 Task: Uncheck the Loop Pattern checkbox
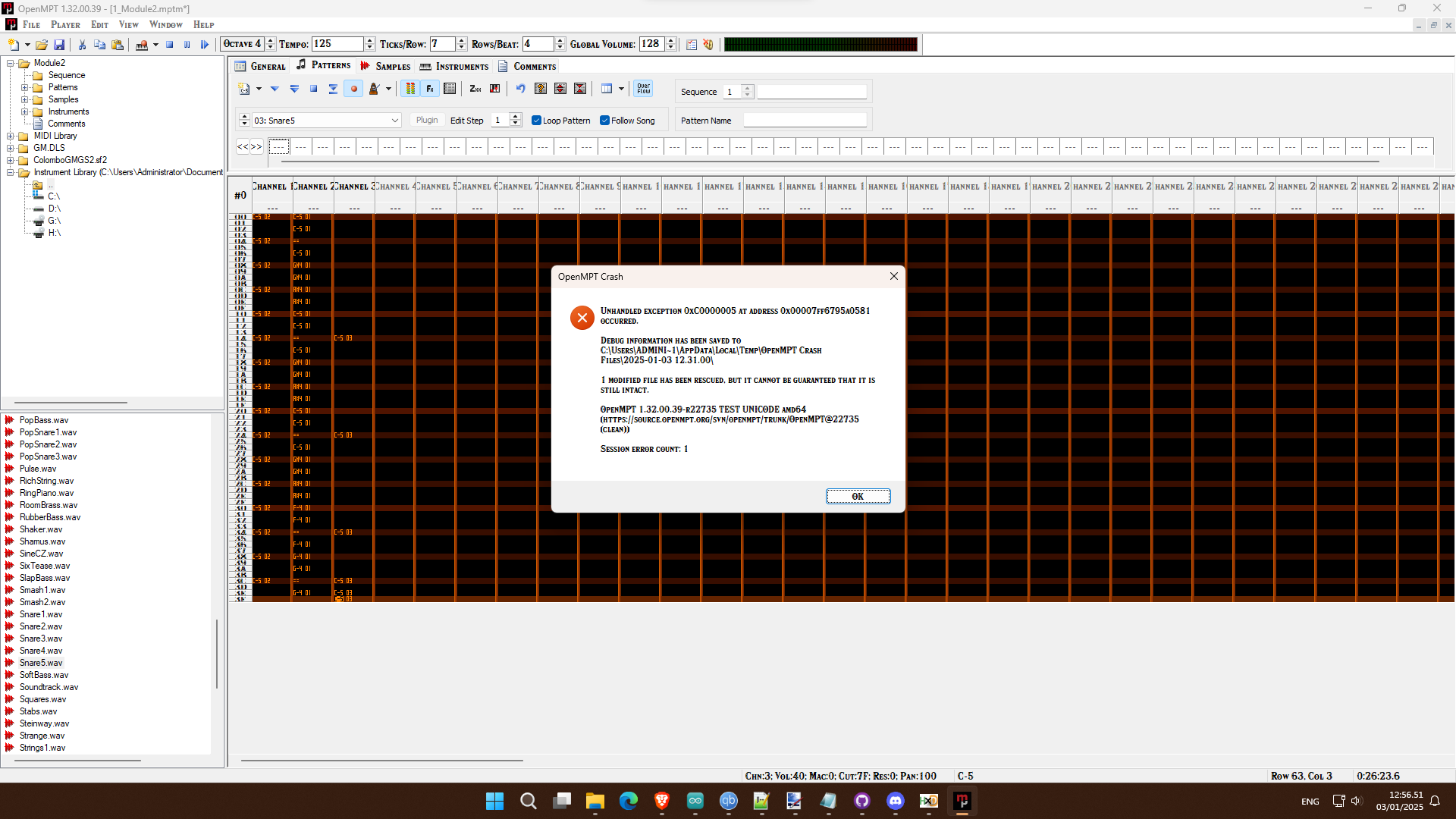[536, 121]
